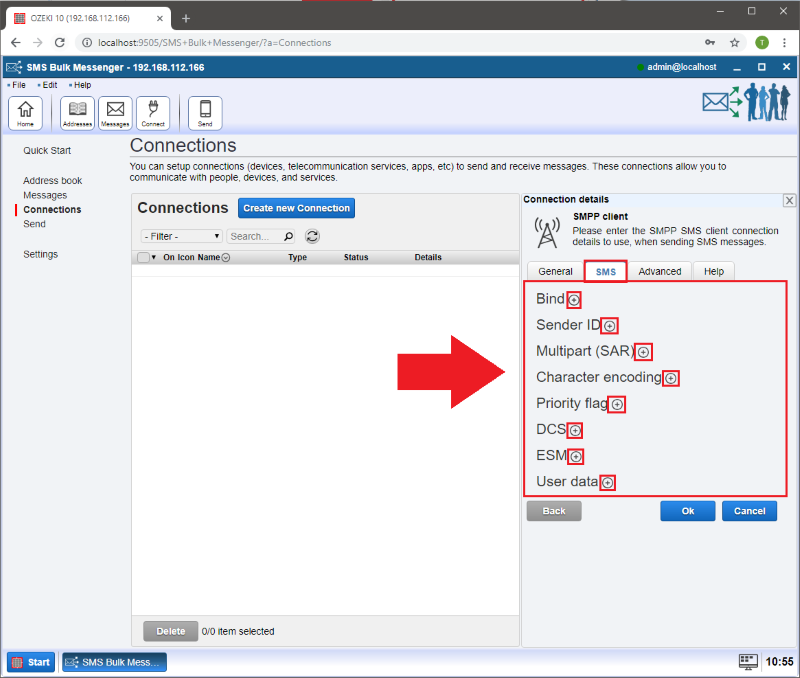800x678 pixels.
Task: Open the Filter dropdown
Action: (182, 237)
